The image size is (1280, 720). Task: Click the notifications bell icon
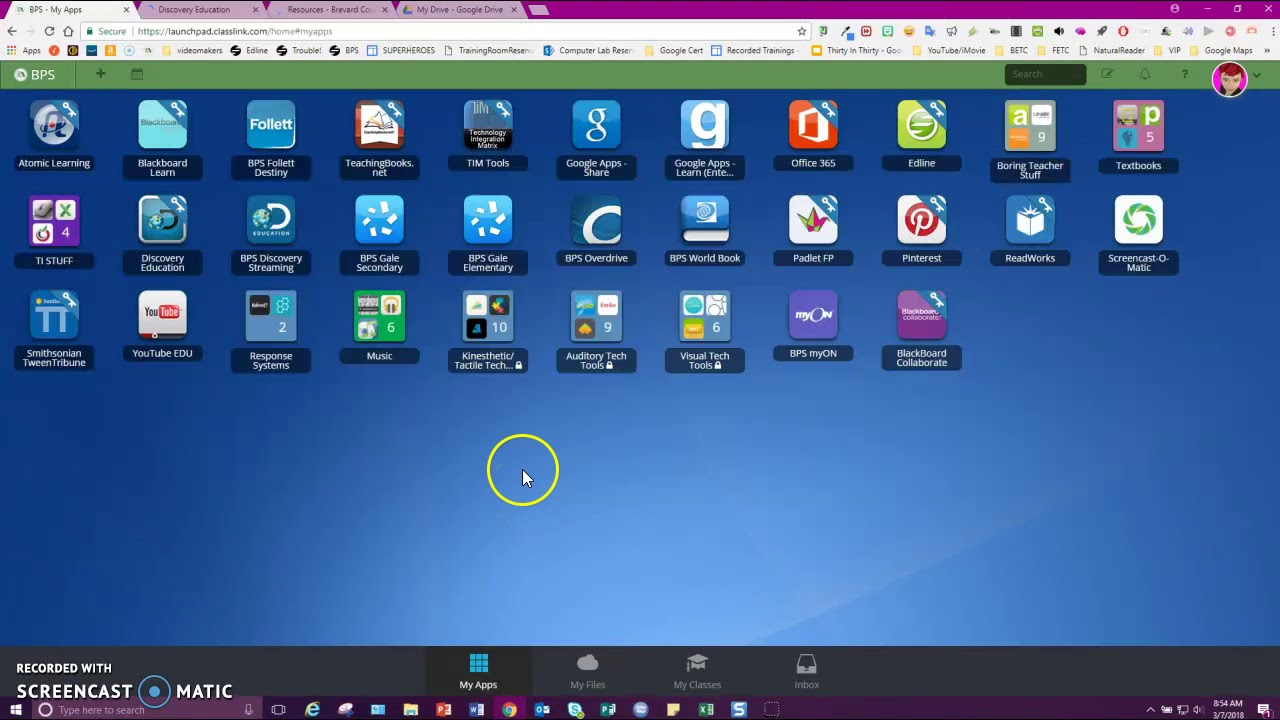coord(1145,74)
